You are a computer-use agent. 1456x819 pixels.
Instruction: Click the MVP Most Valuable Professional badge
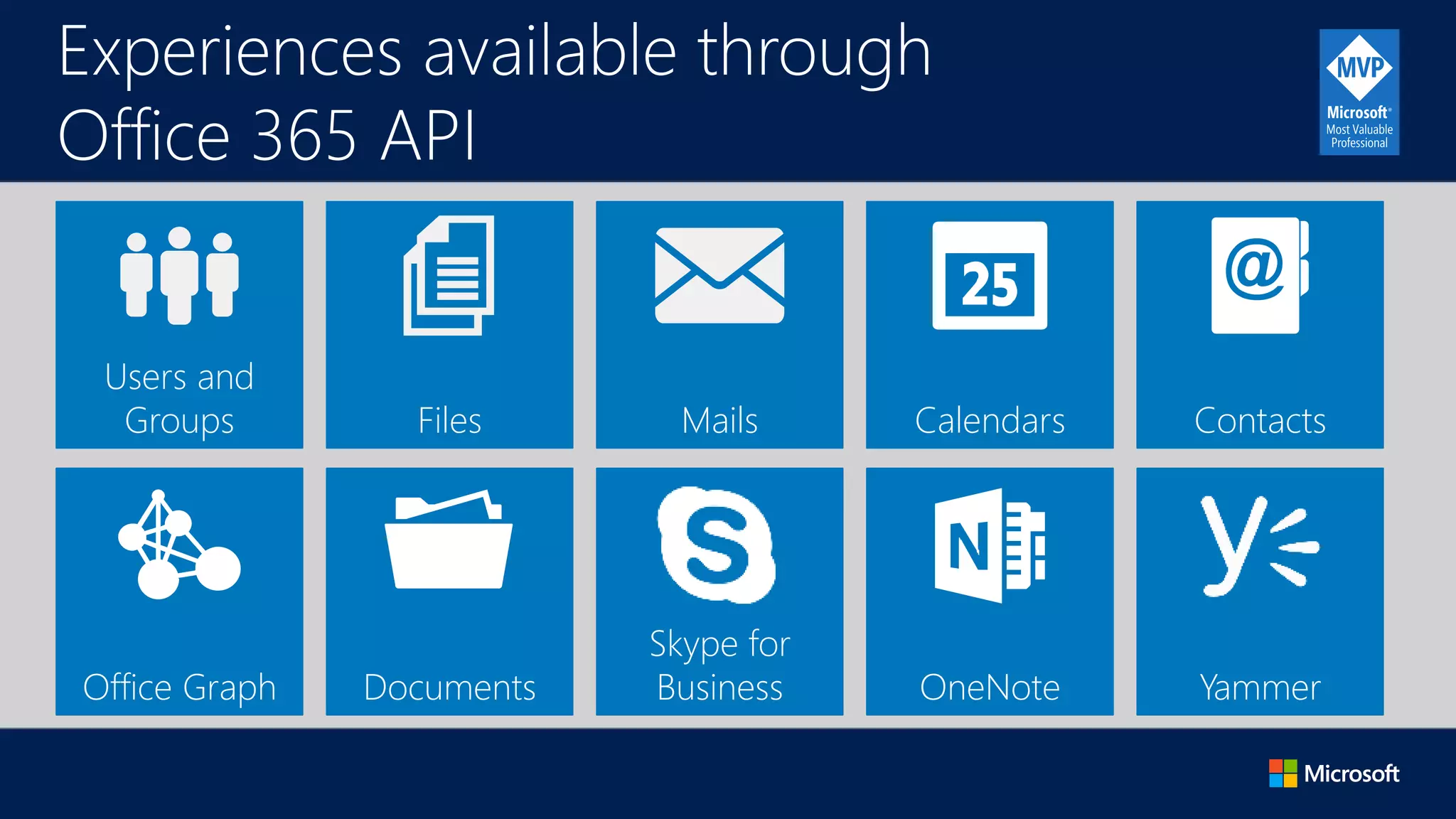pyautogui.click(x=1359, y=92)
